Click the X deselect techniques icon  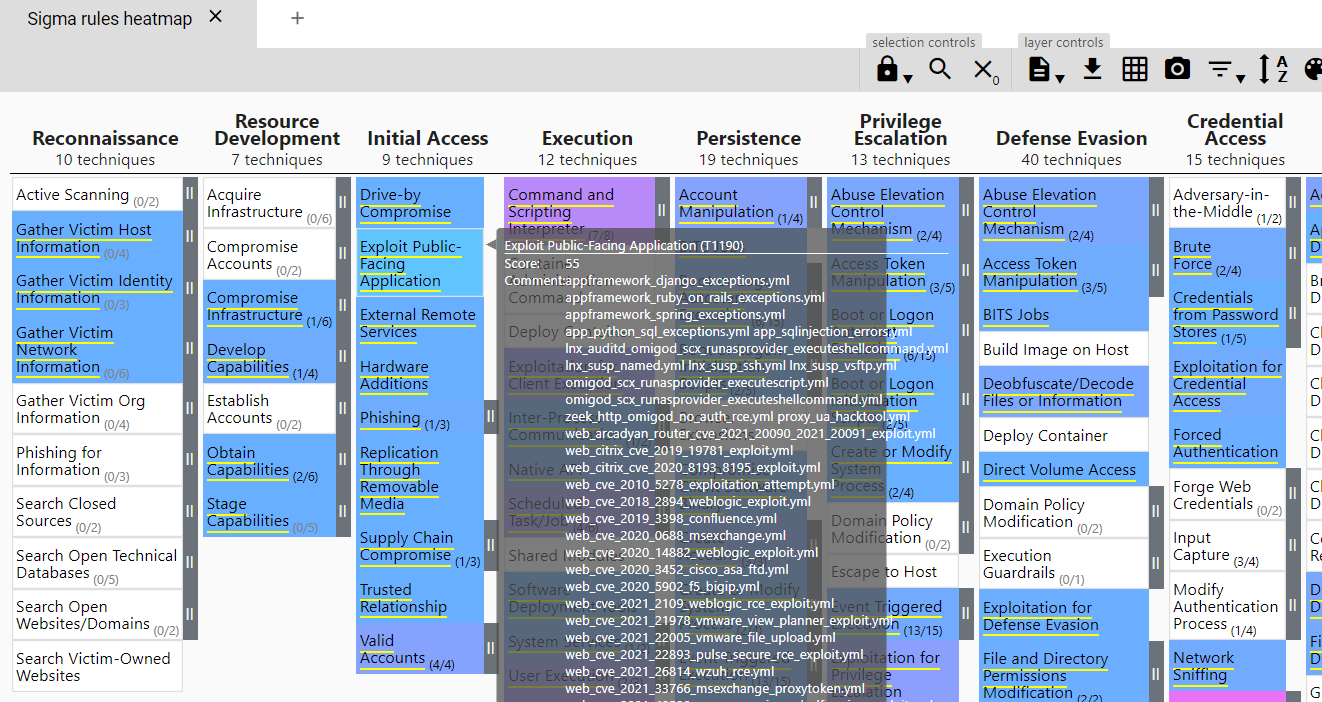coord(986,69)
